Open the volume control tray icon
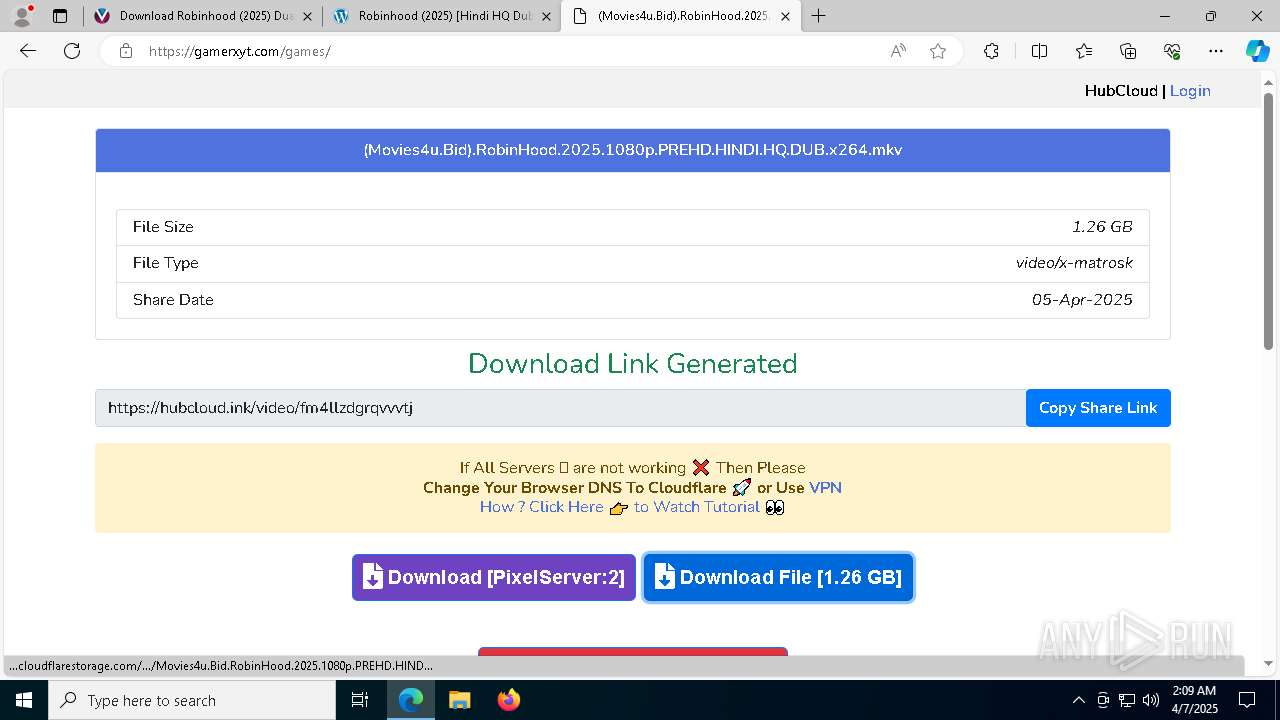This screenshot has width=1280, height=720. click(1151, 700)
